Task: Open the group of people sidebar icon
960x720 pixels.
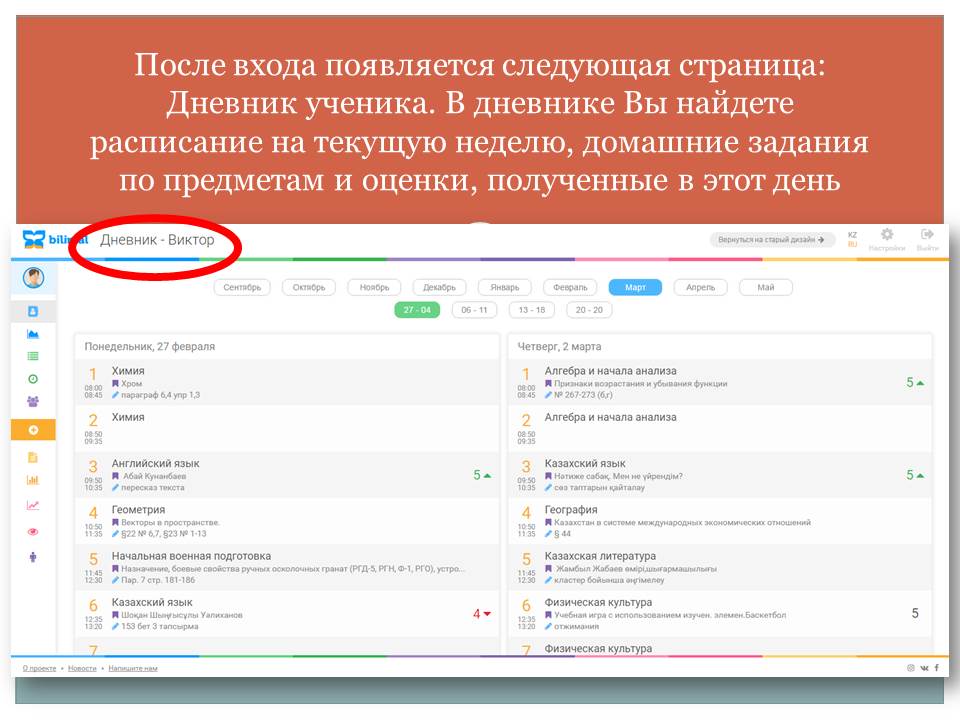Action: click(33, 402)
